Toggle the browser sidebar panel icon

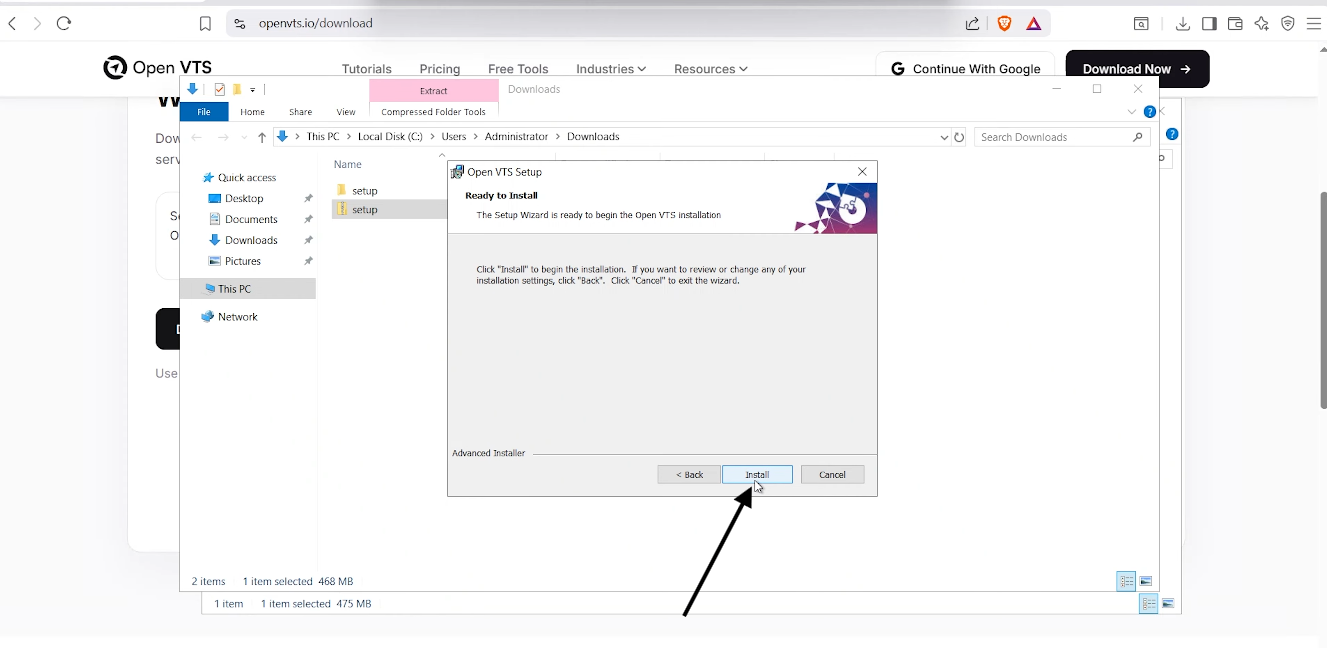(1209, 23)
